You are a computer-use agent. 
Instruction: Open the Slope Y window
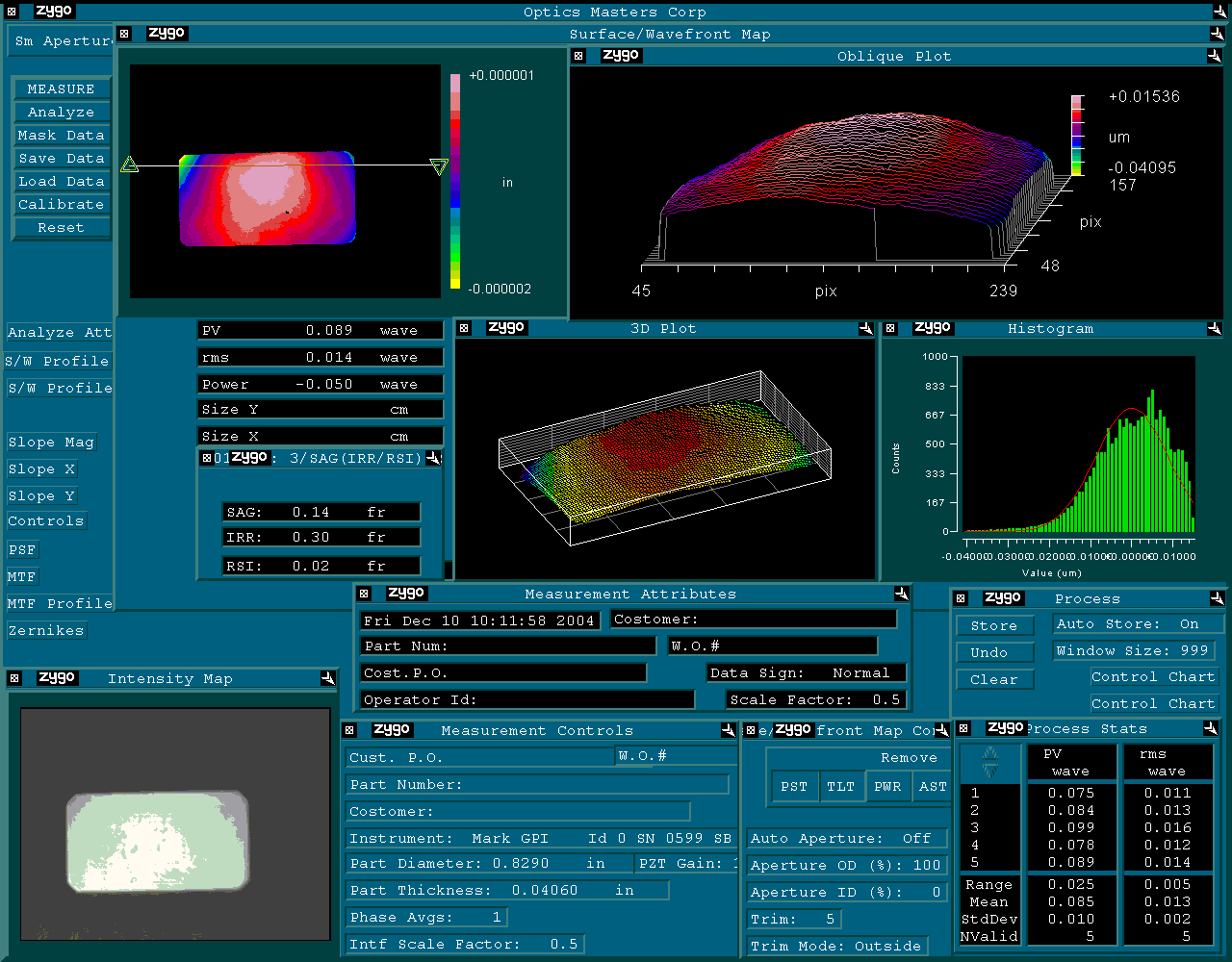[x=41, y=495]
